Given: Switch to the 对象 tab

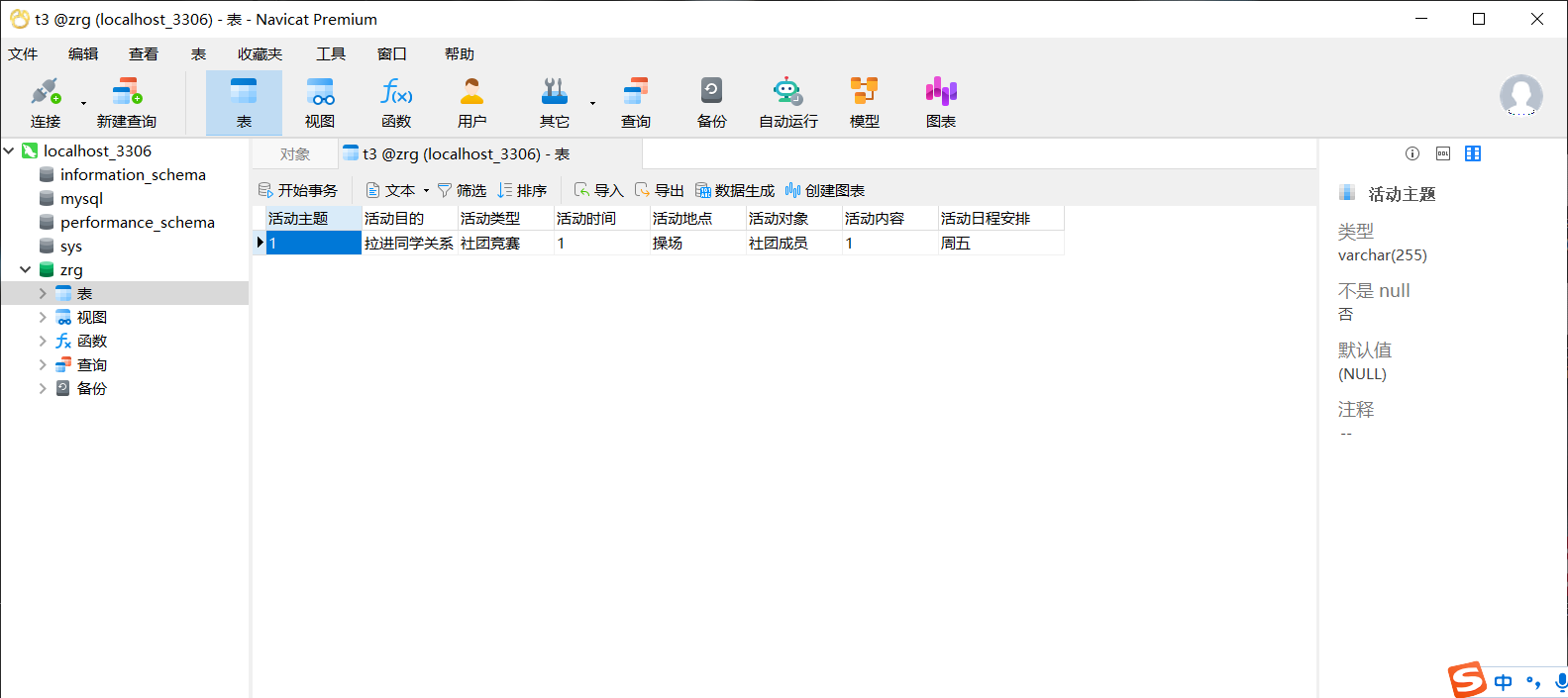Looking at the screenshot, I should click(x=294, y=153).
